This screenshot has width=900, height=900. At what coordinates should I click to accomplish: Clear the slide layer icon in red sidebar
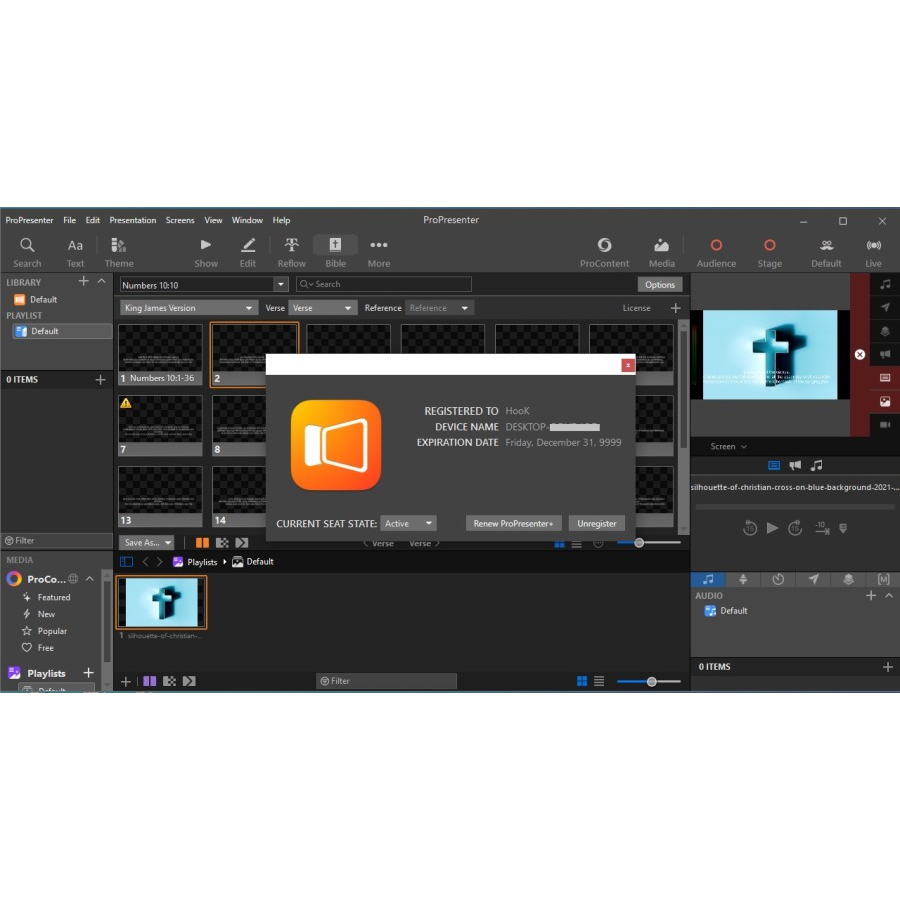point(885,378)
